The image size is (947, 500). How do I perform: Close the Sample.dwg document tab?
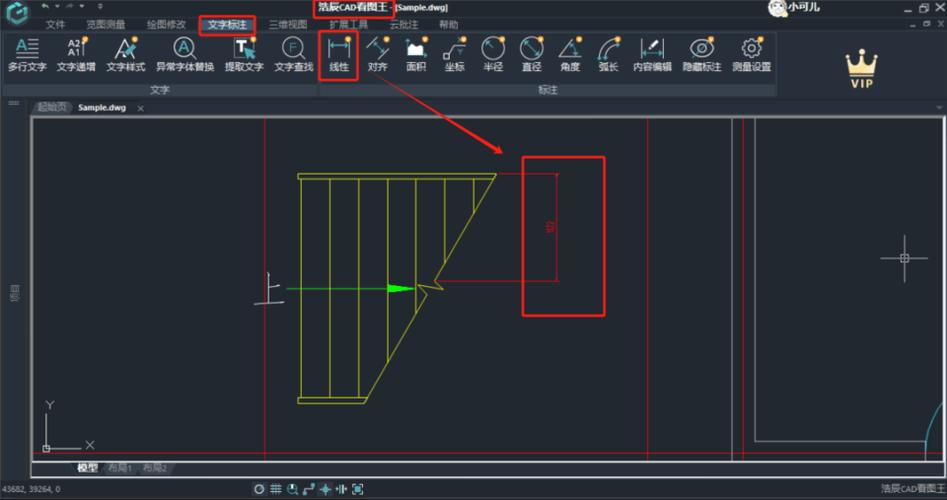point(140,108)
